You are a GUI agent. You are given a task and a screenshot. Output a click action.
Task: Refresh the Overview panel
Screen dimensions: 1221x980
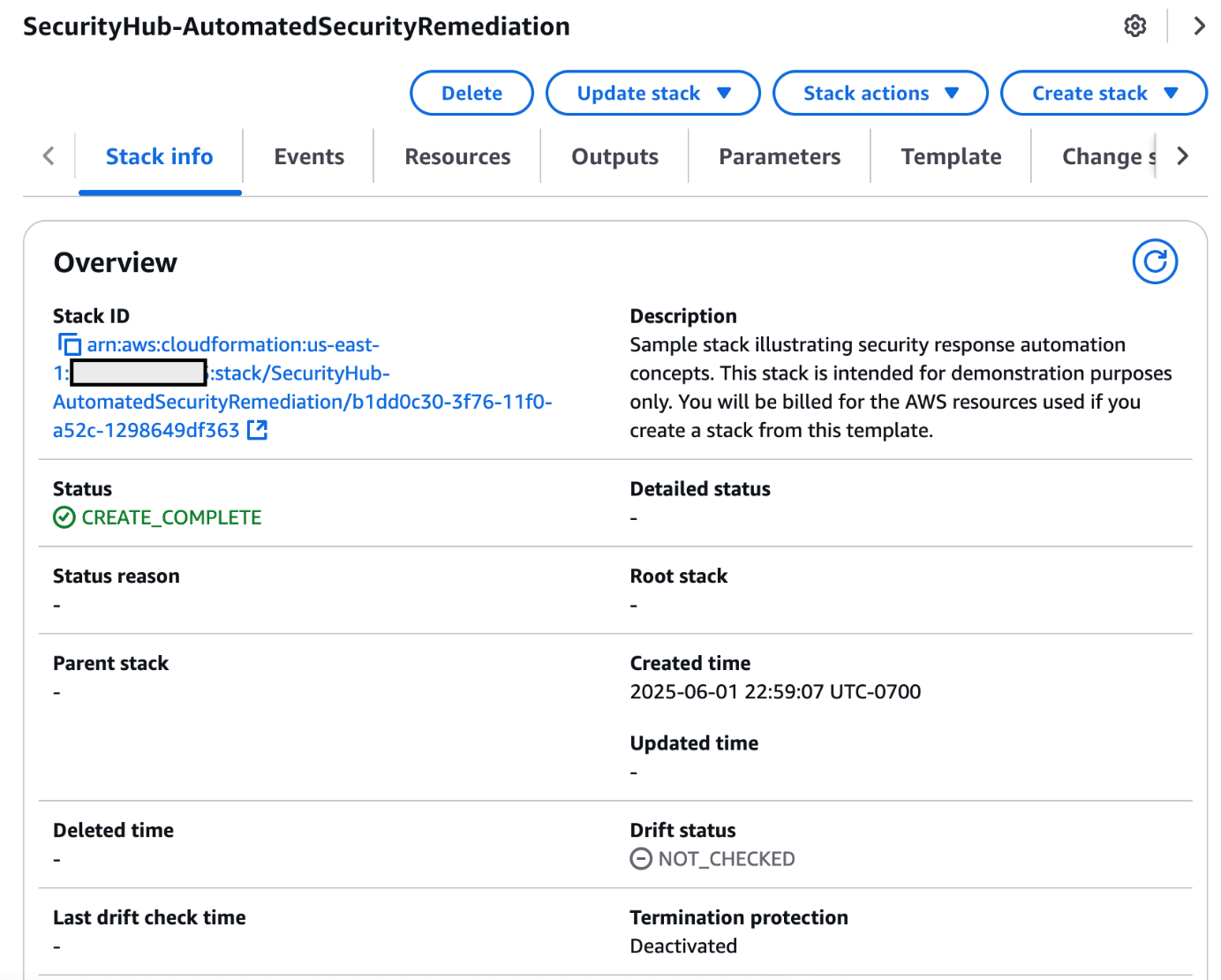pyautogui.click(x=1155, y=261)
